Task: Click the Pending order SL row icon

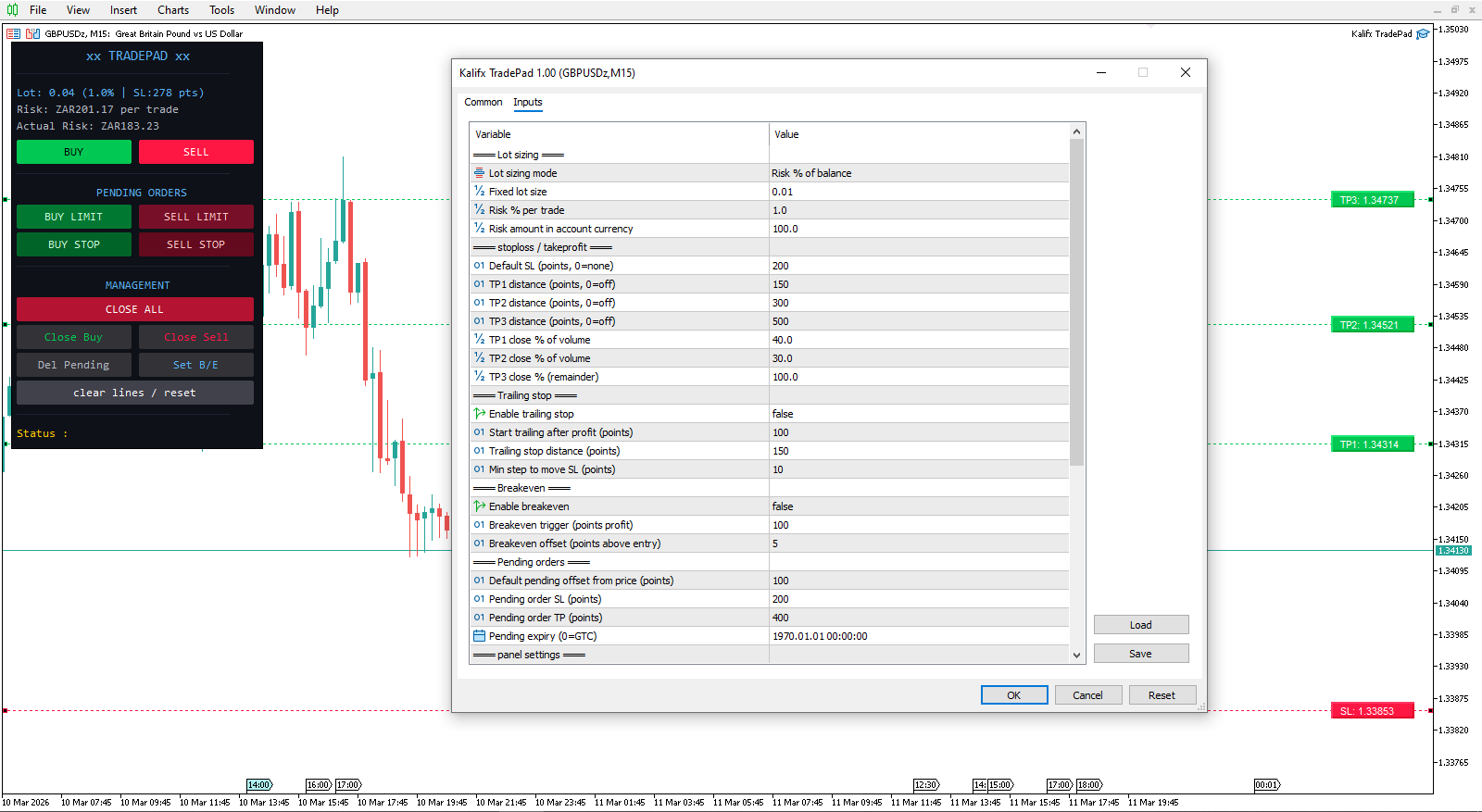Action: click(x=479, y=599)
